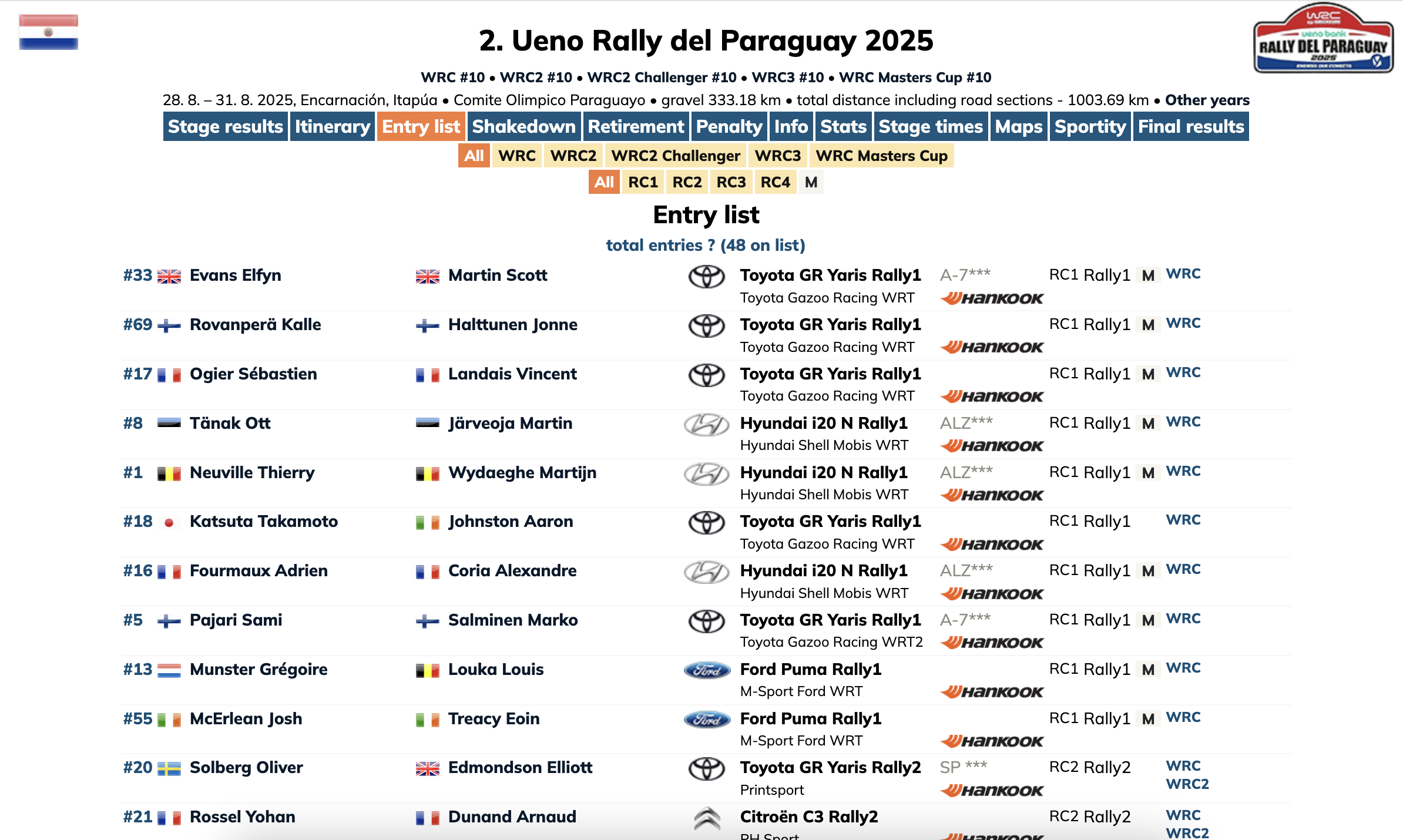Click the Paraguay flag icon

point(48,32)
